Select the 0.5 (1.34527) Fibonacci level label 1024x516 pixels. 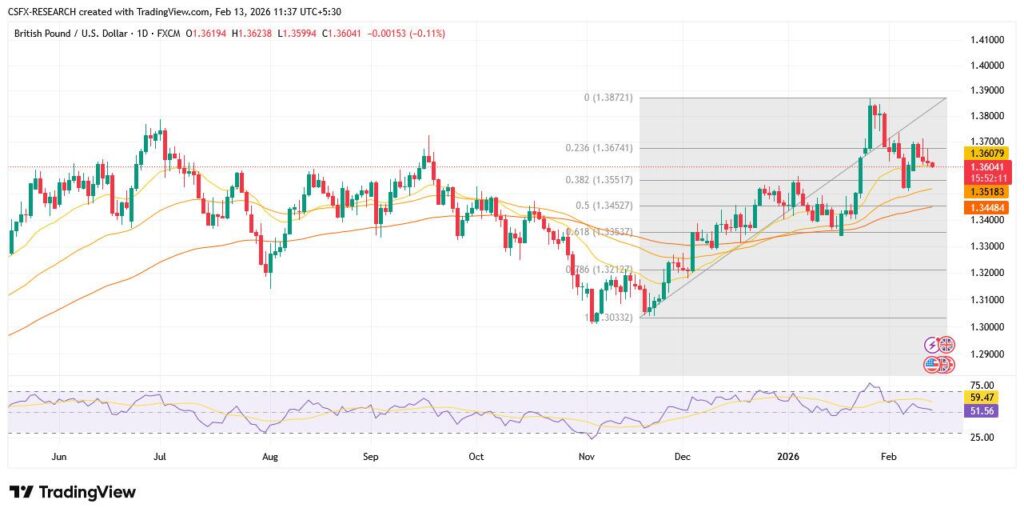pos(605,206)
